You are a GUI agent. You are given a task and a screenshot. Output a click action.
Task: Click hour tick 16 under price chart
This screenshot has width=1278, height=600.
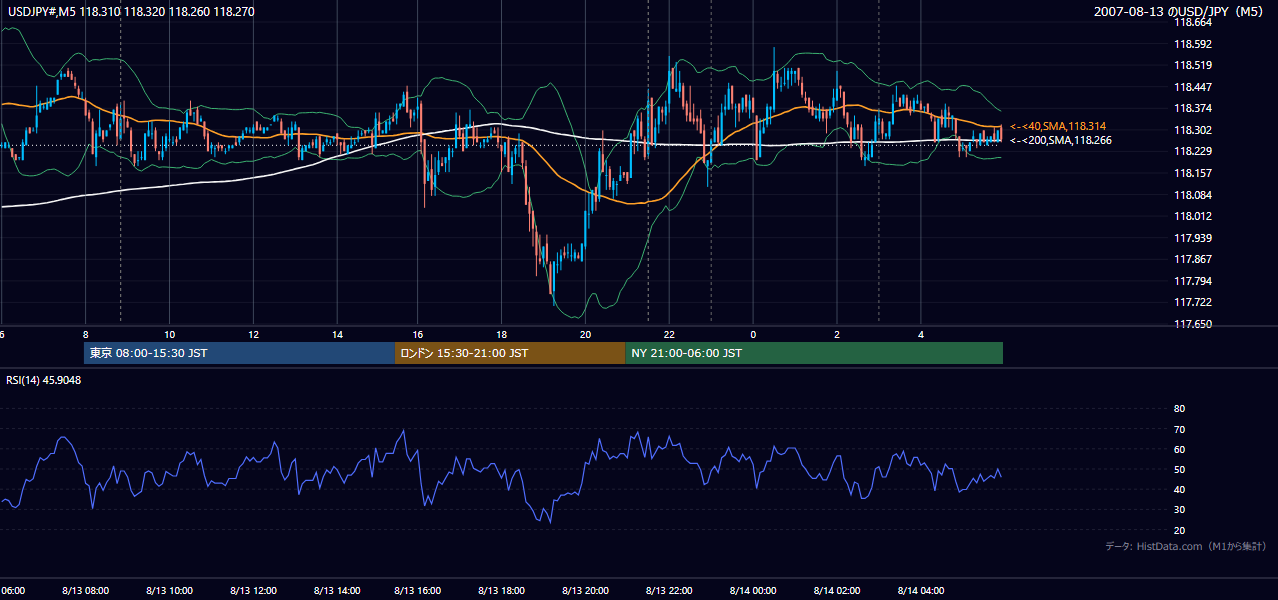click(x=418, y=334)
